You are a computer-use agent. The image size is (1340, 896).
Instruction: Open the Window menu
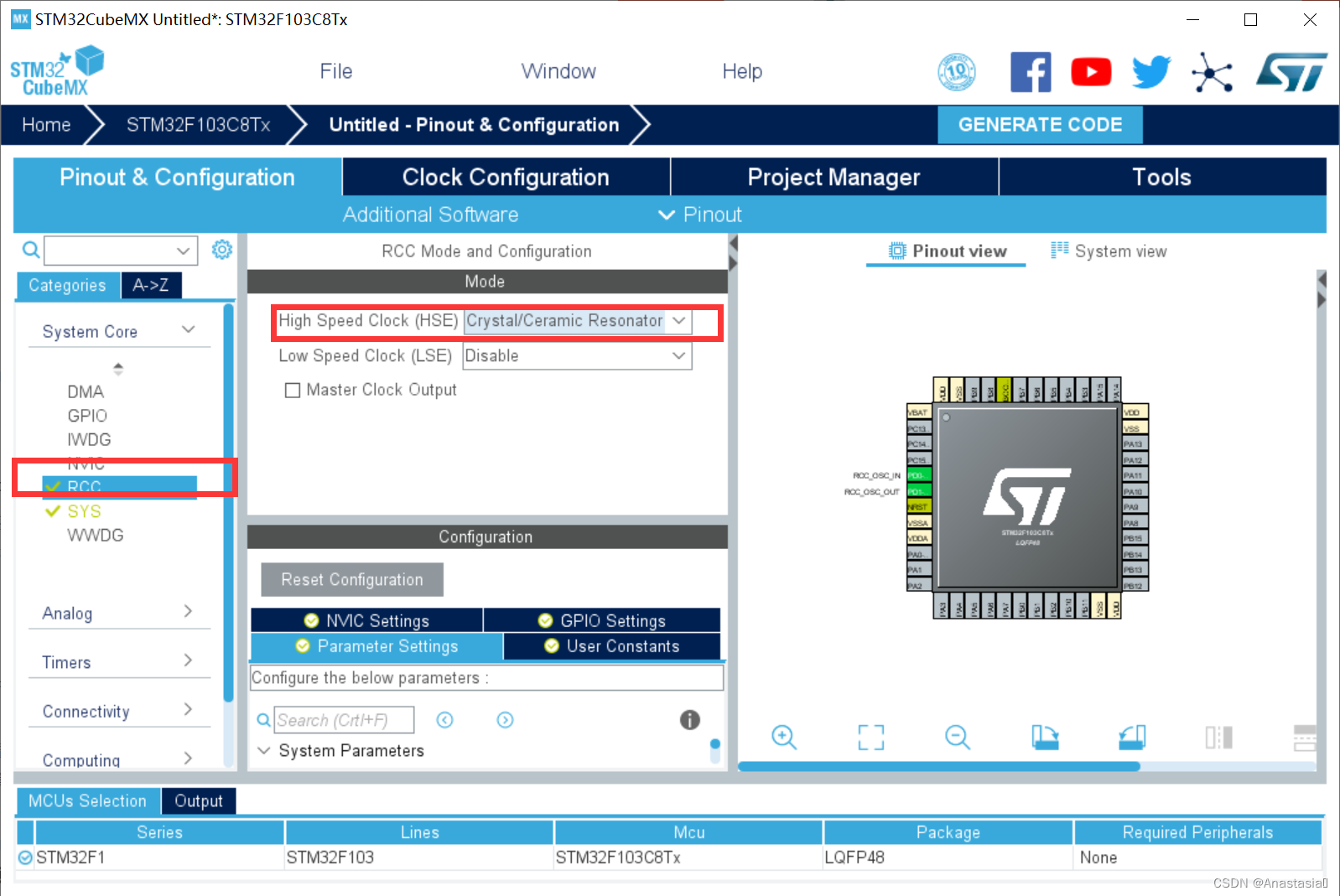point(558,71)
